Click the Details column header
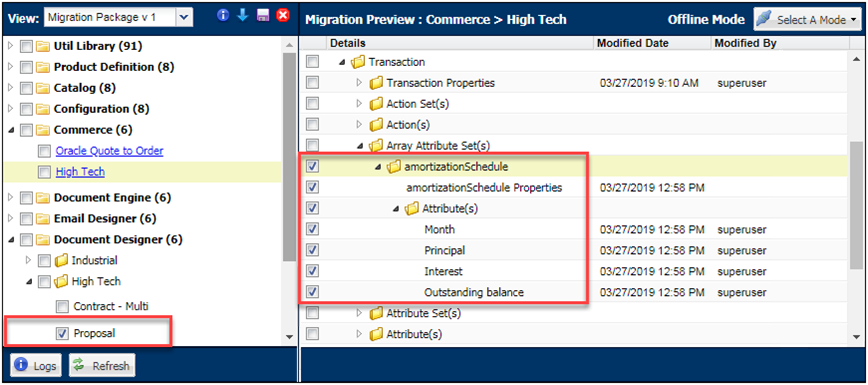 coord(459,43)
